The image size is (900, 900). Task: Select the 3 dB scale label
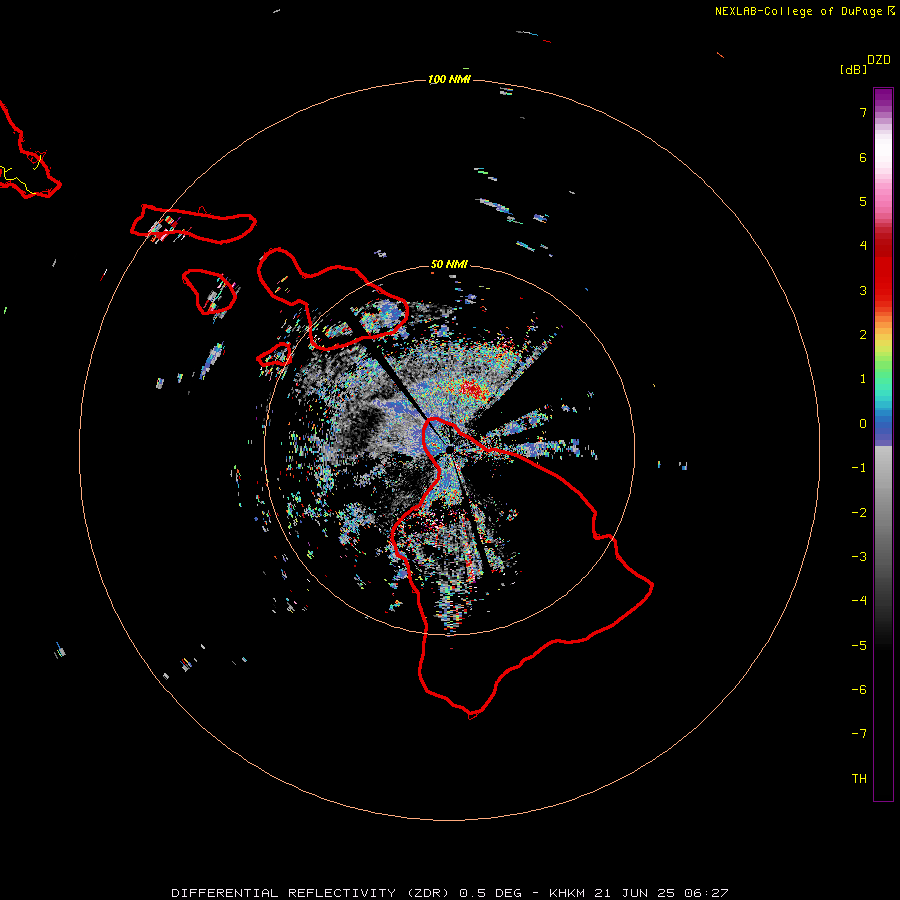click(x=863, y=290)
